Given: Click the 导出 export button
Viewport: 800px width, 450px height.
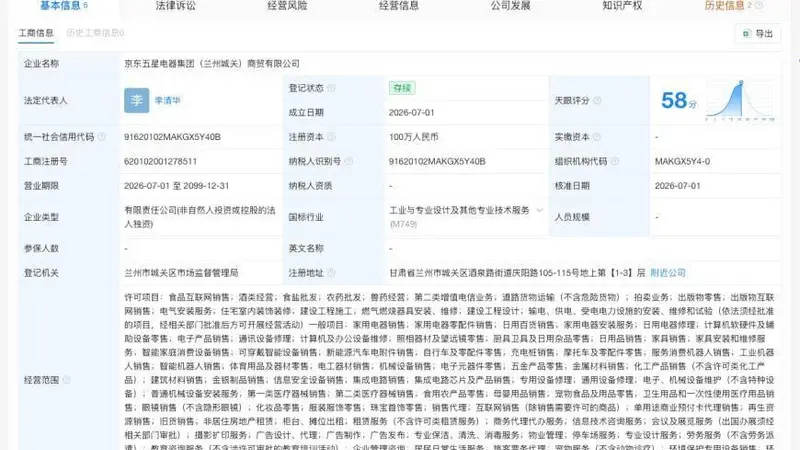Looking at the screenshot, I should point(758,34).
